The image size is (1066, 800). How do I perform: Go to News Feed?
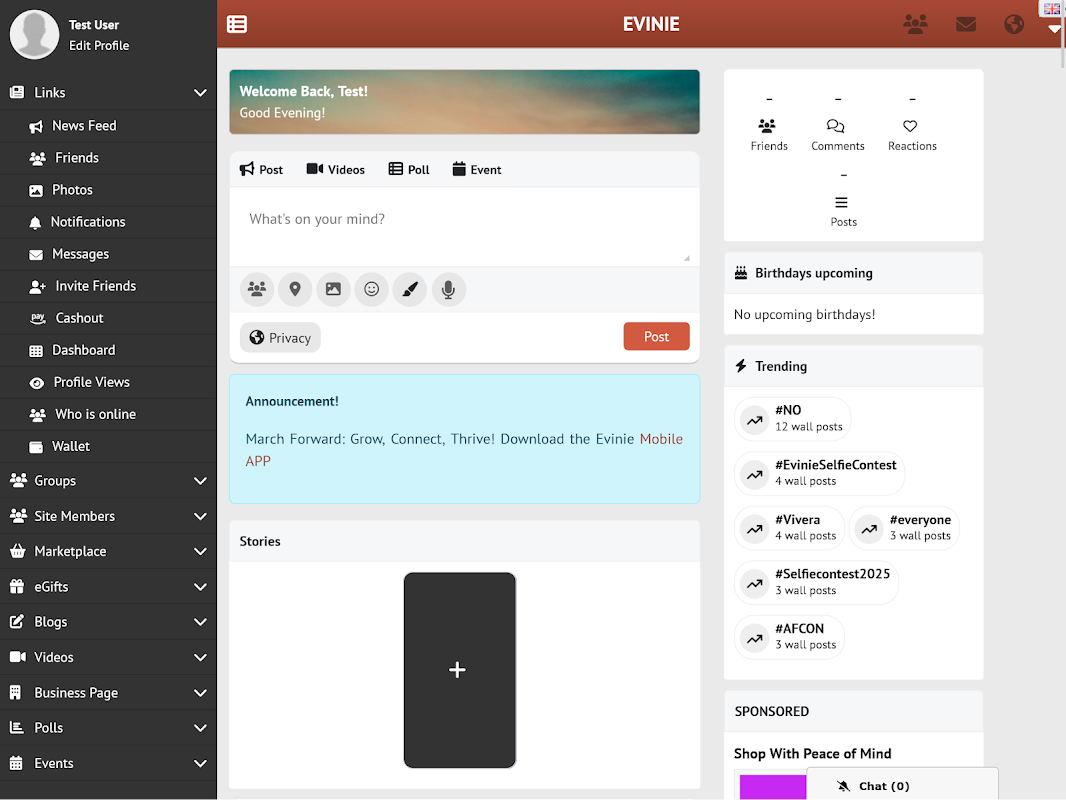[x=109, y=126]
